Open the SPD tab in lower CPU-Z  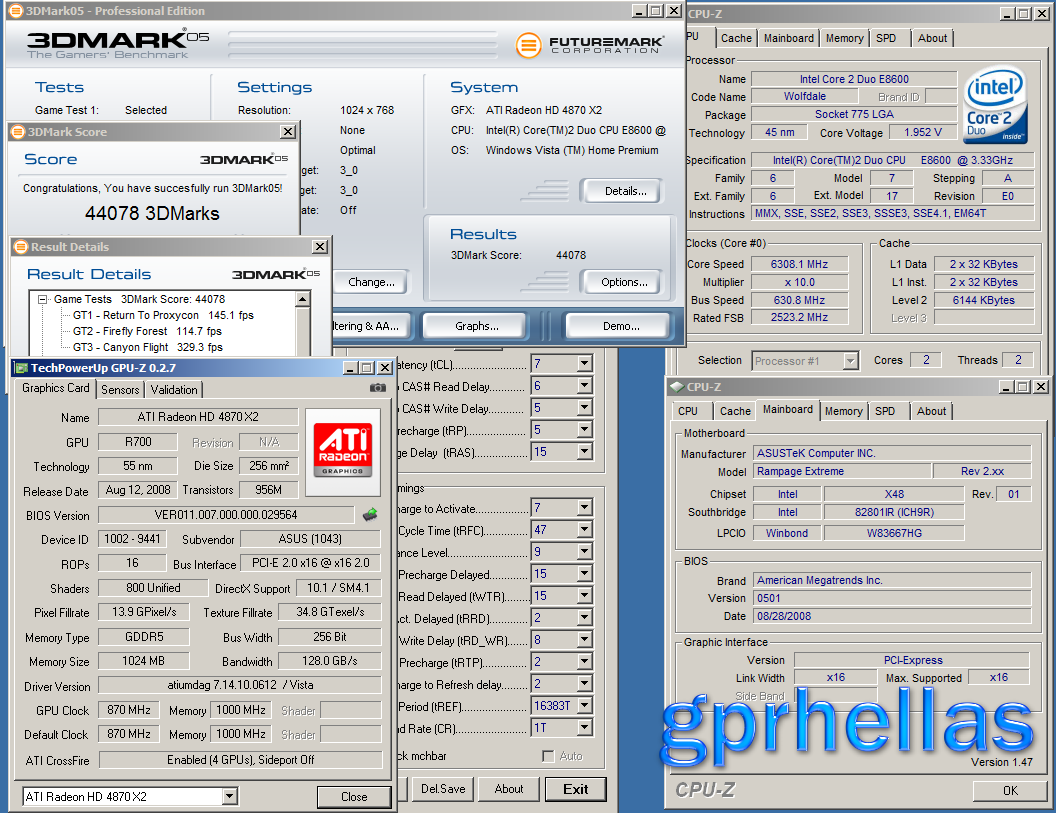(885, 411)
